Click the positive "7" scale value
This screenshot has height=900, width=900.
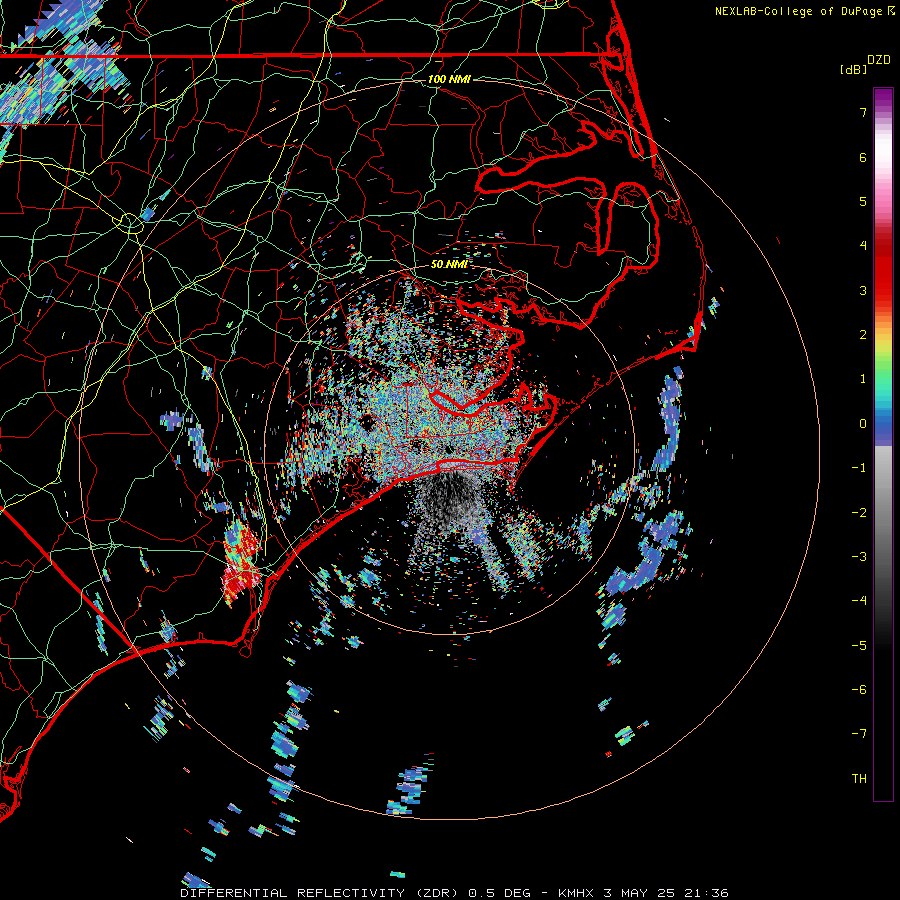pos(863,112)
